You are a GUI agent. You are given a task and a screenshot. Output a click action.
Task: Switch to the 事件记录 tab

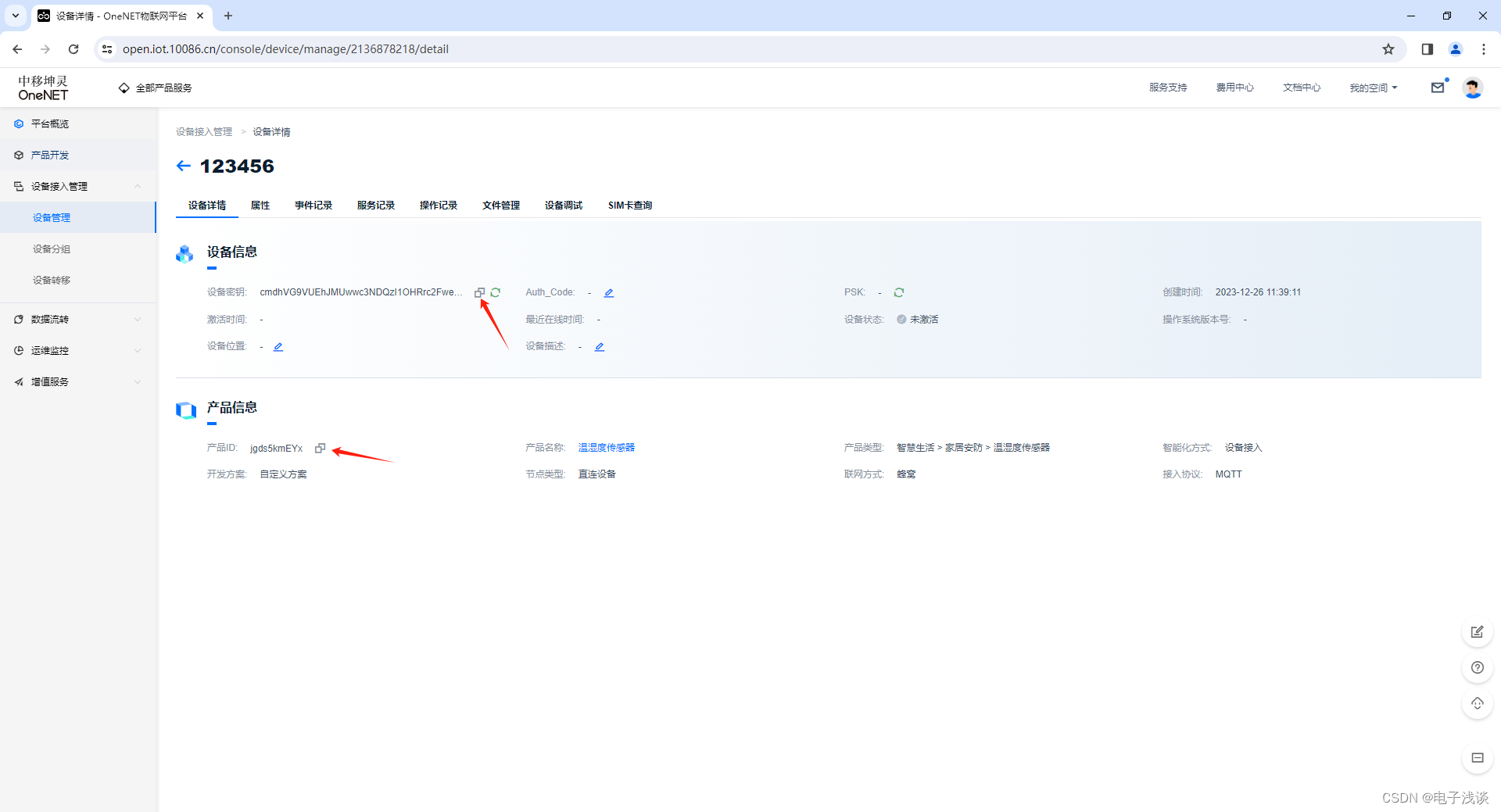[313, 206]
